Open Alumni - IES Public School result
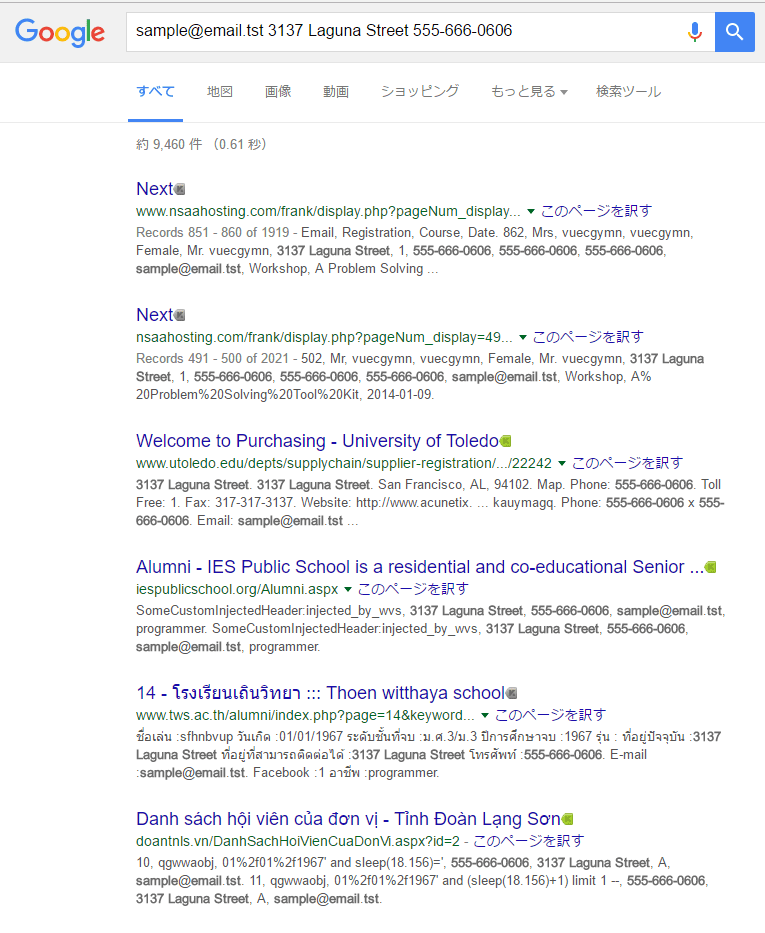 [419, 567]
